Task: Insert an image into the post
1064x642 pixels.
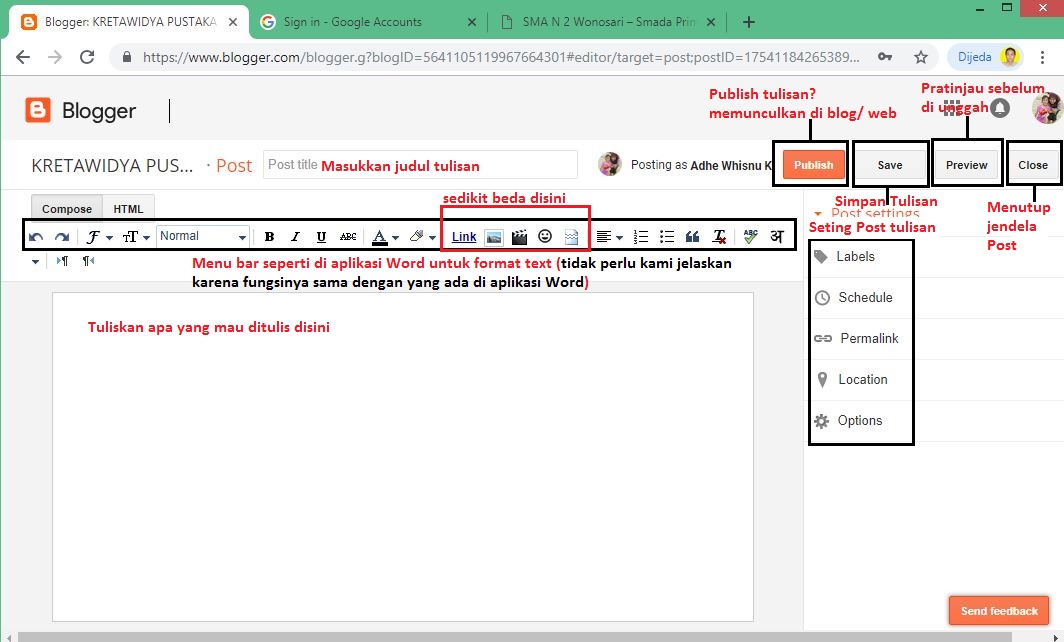Action: click(x=492, y=236)
